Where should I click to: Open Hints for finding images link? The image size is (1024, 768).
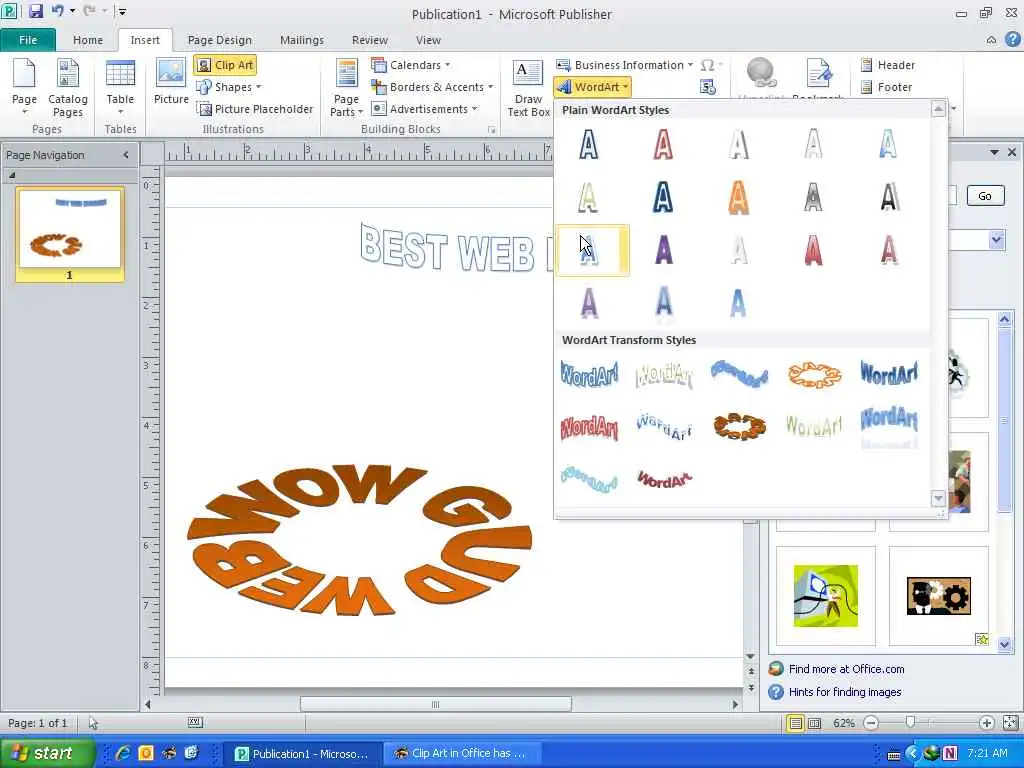pyautogui.click(x=844, y=692)
